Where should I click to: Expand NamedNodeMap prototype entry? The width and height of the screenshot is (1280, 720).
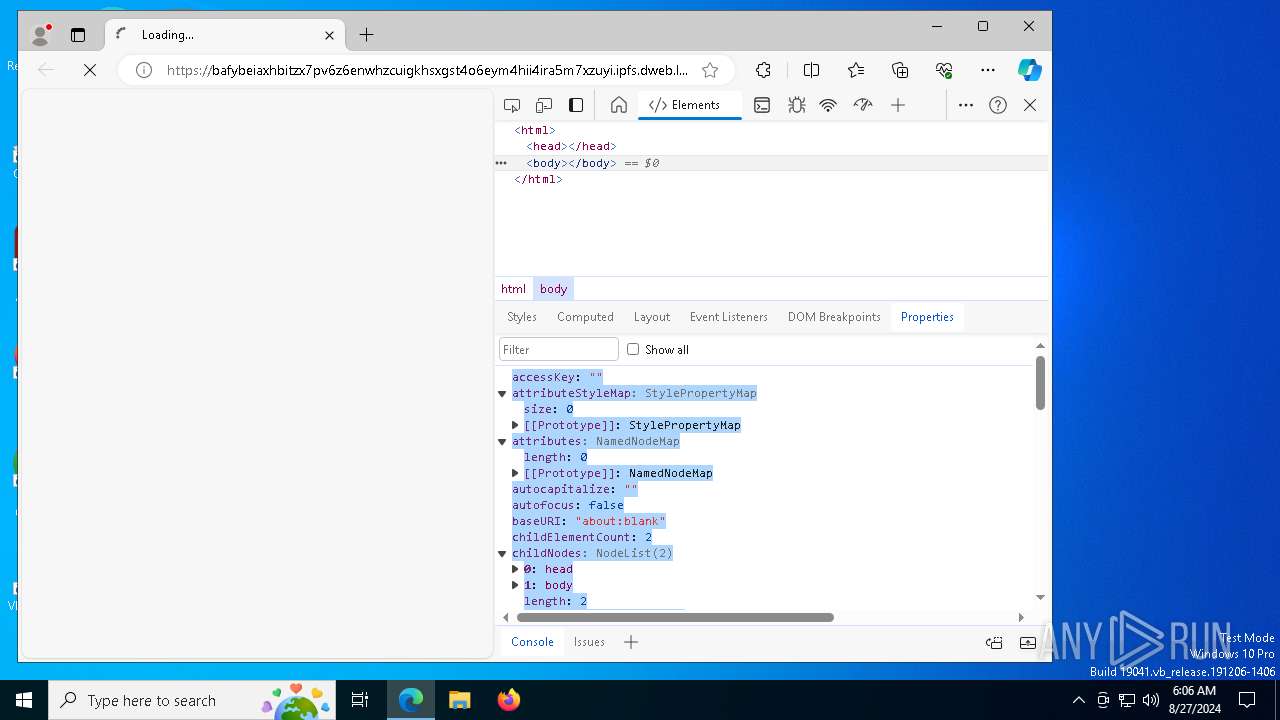click(515, 473)
